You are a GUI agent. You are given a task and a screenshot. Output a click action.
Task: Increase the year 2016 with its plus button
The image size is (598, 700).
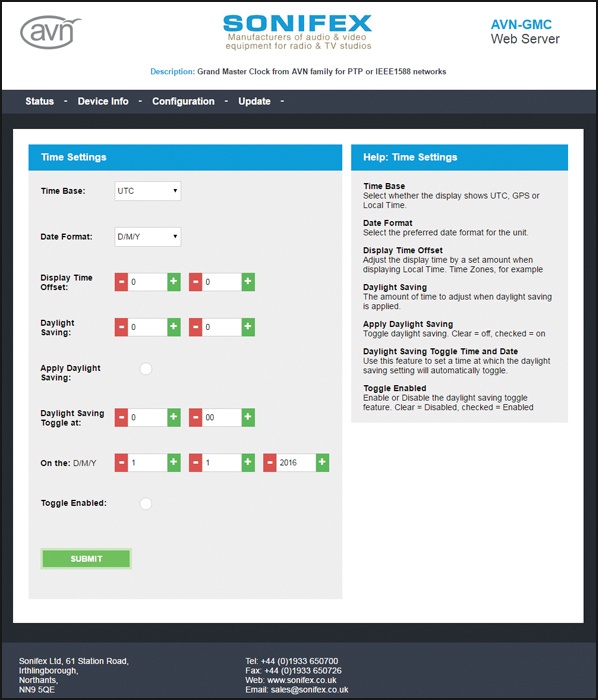[x=322, y=462]
